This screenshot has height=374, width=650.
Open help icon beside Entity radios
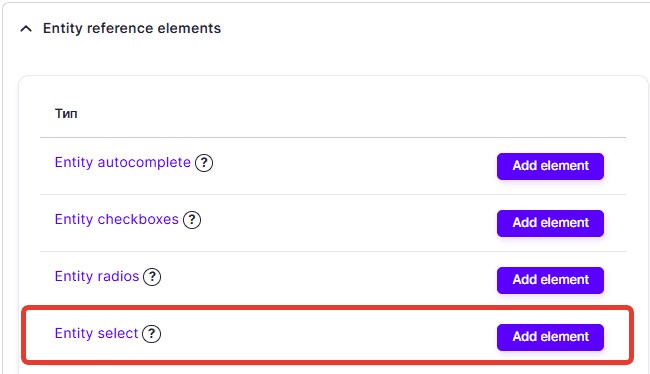152,277
